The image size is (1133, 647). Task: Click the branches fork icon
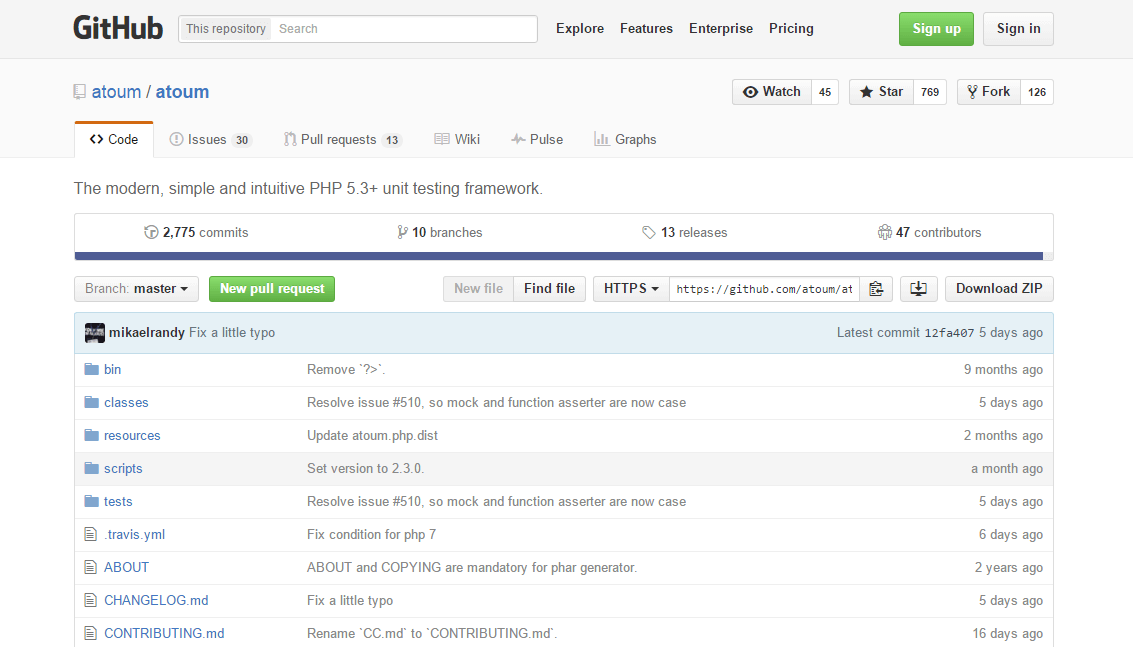(x=402, y=232)
